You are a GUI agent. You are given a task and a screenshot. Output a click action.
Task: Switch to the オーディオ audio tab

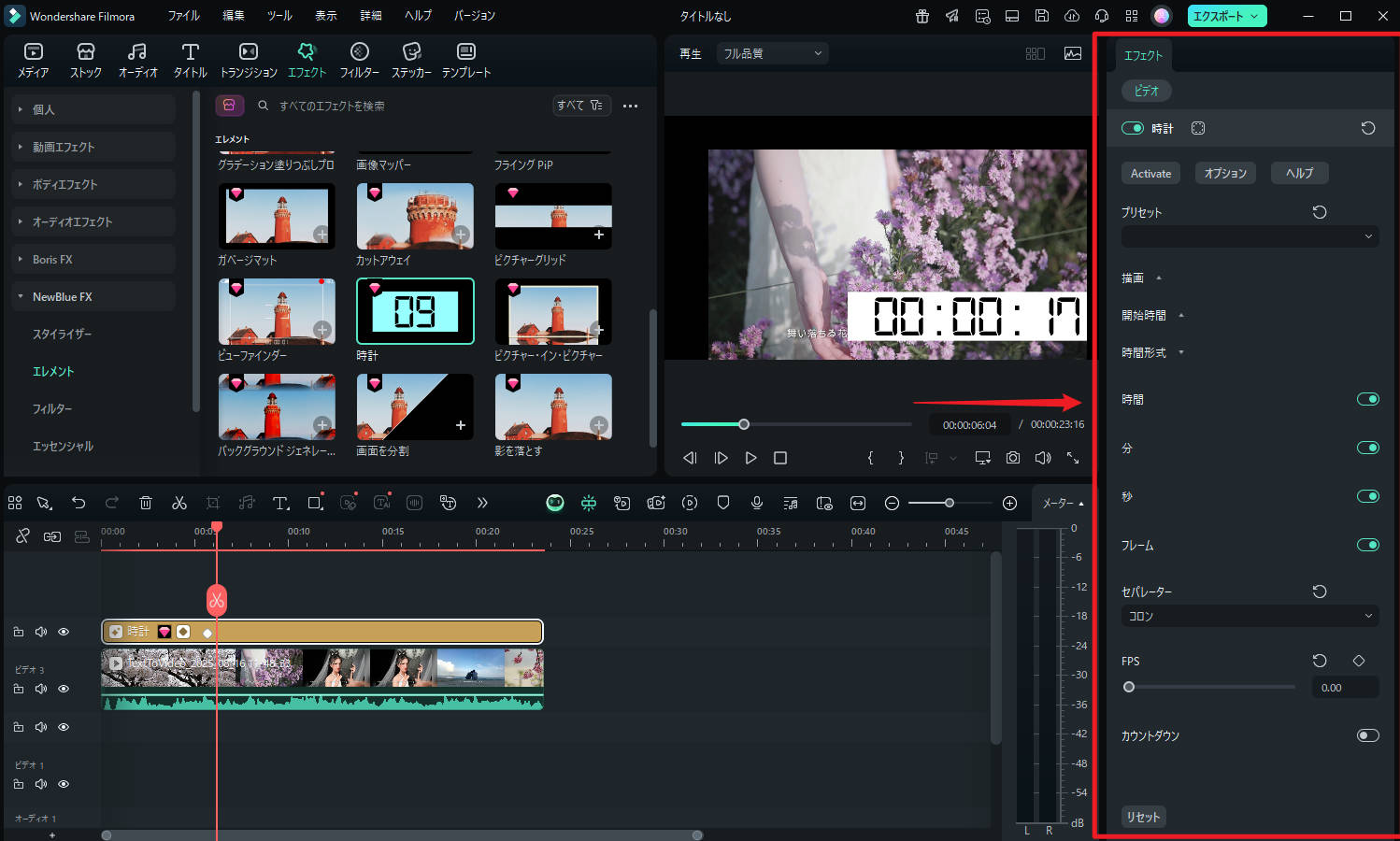(x=137, y=60)
